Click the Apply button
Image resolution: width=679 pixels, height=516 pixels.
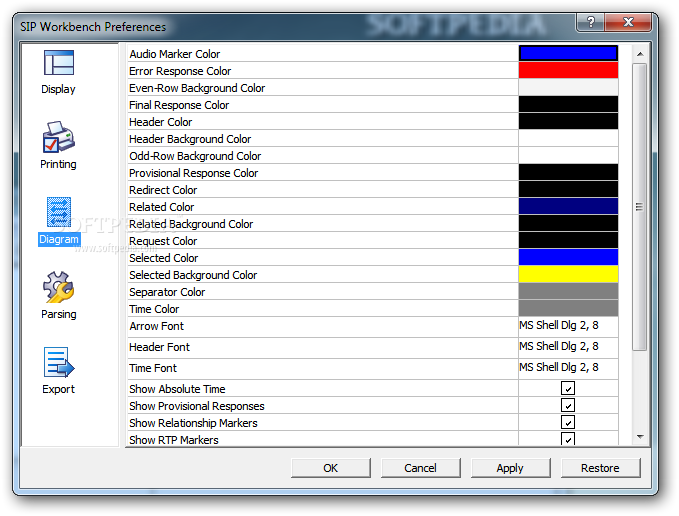click(510, 468)
